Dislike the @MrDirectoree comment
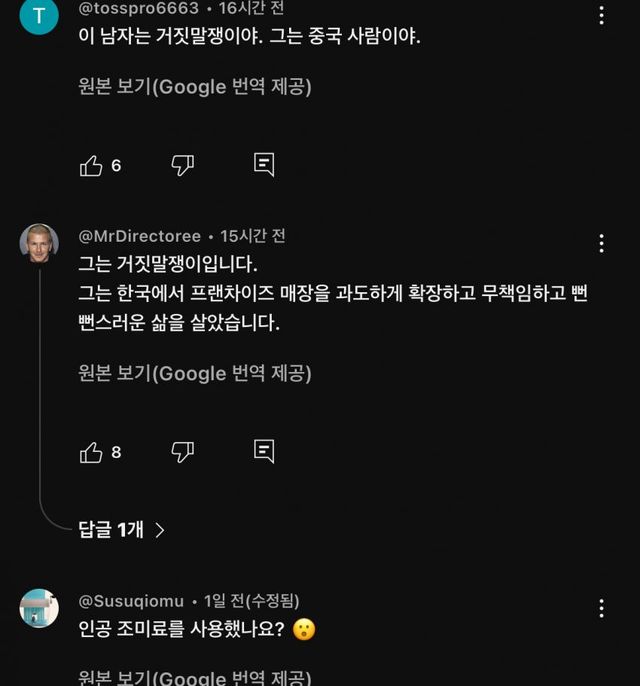 pyautogui.click(x=182, y=452)
